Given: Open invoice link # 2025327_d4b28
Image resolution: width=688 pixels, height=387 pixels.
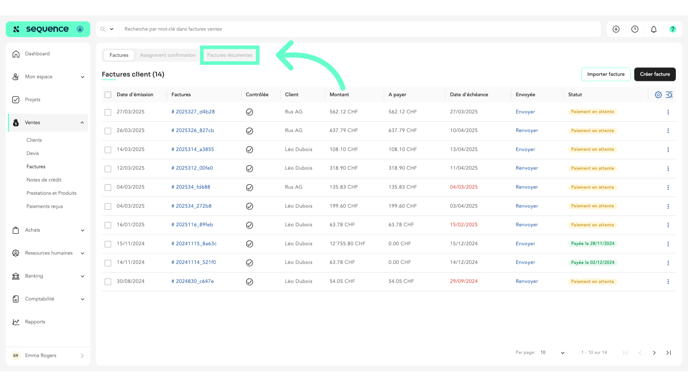Looking at the screenshot, I should 193,112.
